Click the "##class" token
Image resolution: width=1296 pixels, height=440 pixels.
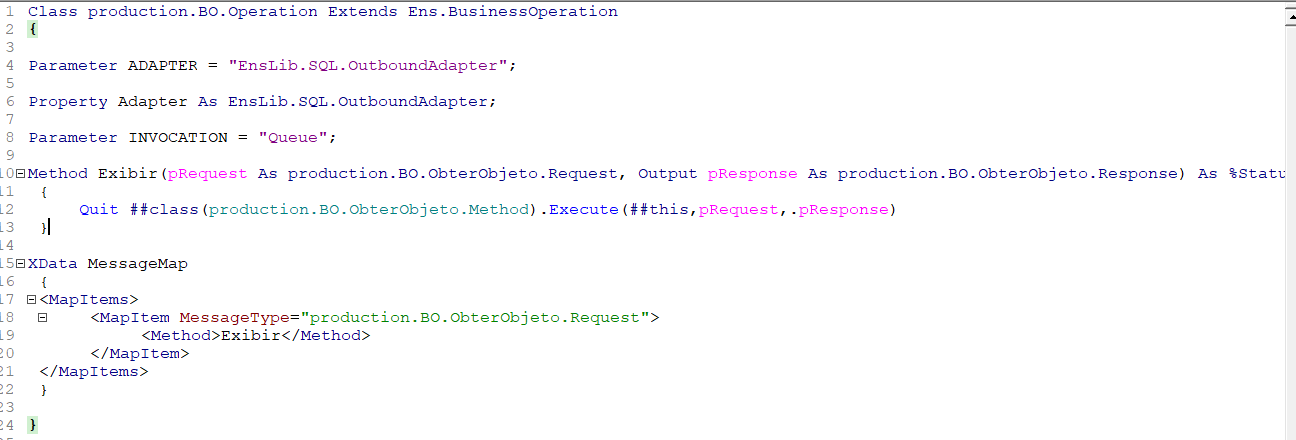(x=163, y=210)
